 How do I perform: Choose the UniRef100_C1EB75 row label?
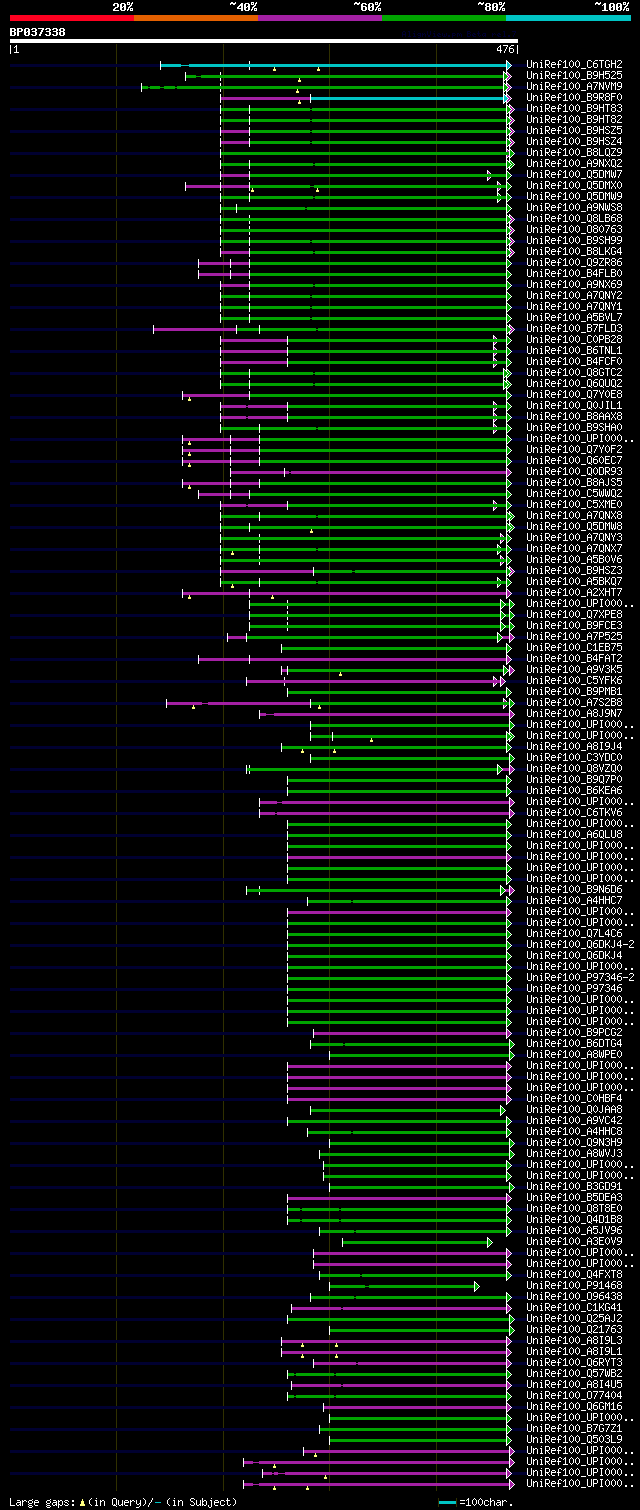pyautogui.click(x=574, y=647)
